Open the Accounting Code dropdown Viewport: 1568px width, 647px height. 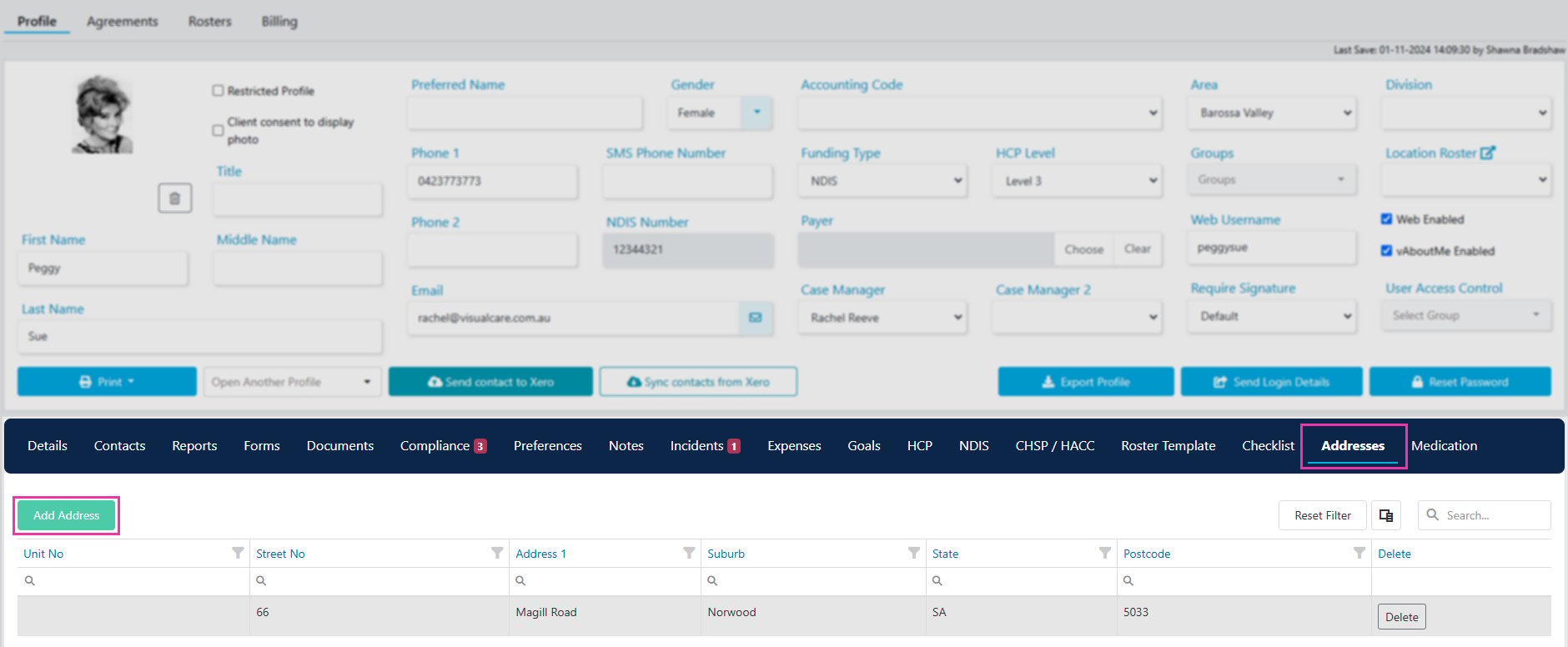coord(980,113)
